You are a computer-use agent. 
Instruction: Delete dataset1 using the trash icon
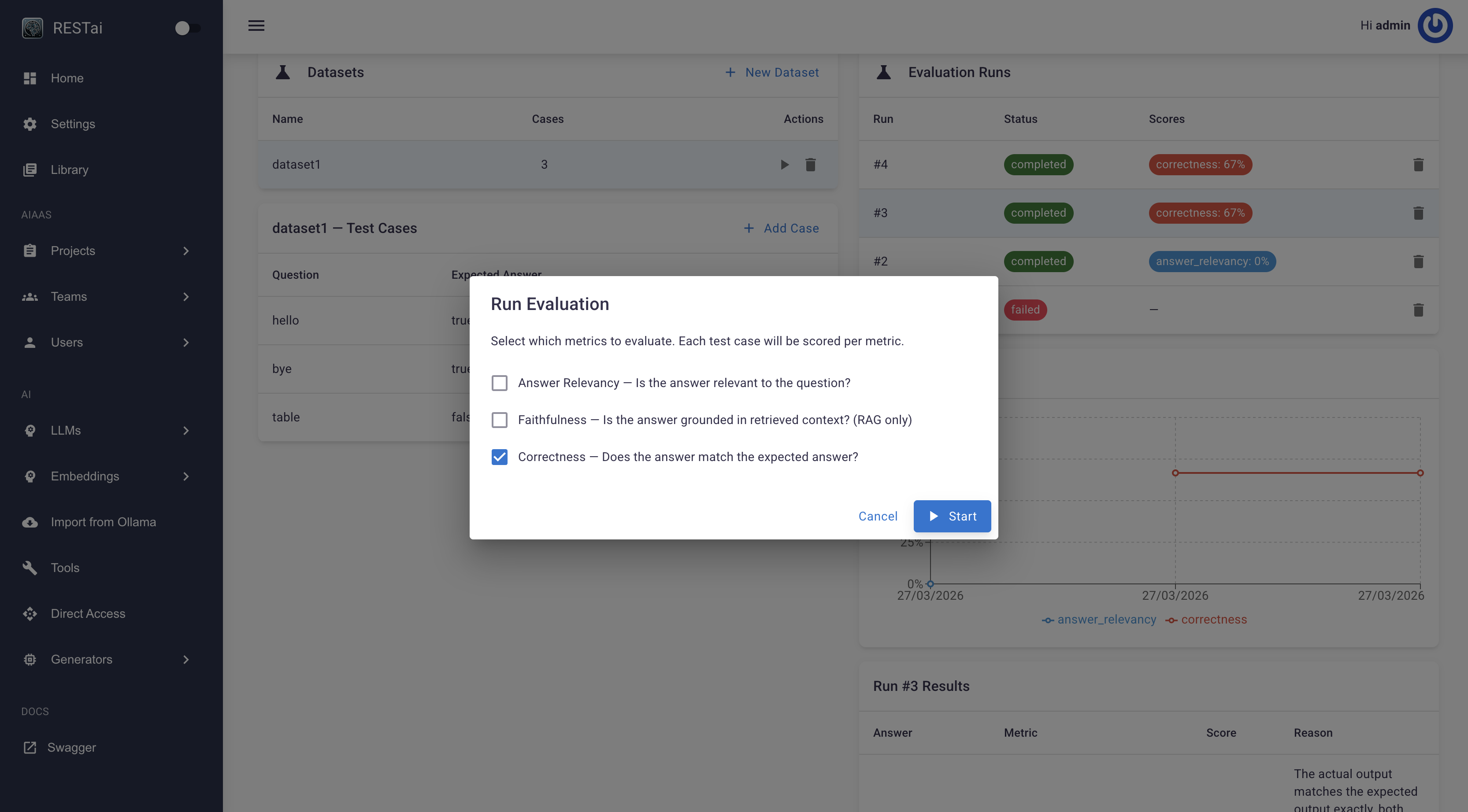(x=811, y=165)
